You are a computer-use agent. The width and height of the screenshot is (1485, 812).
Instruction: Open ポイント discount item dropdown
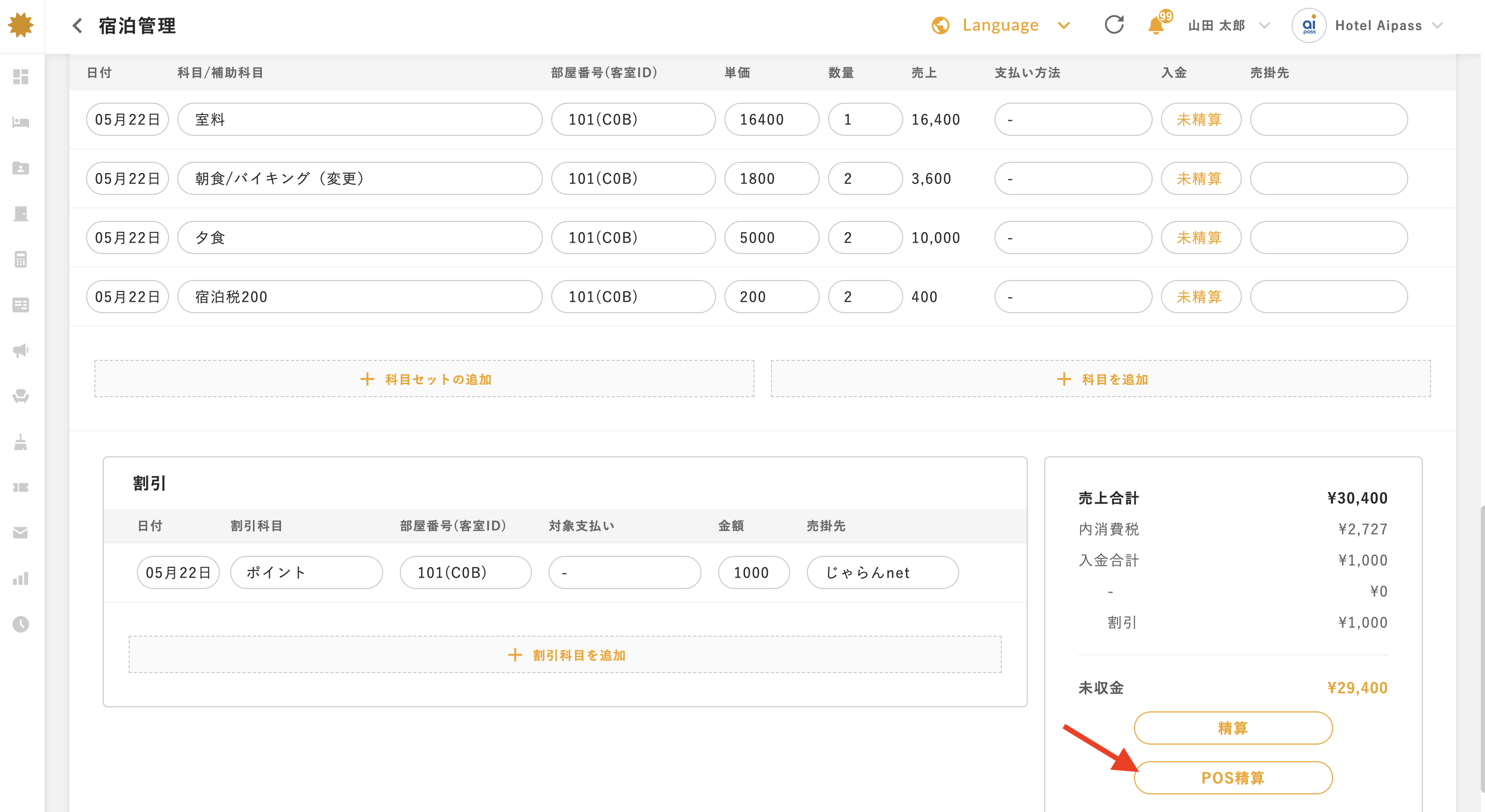(306, 572)
